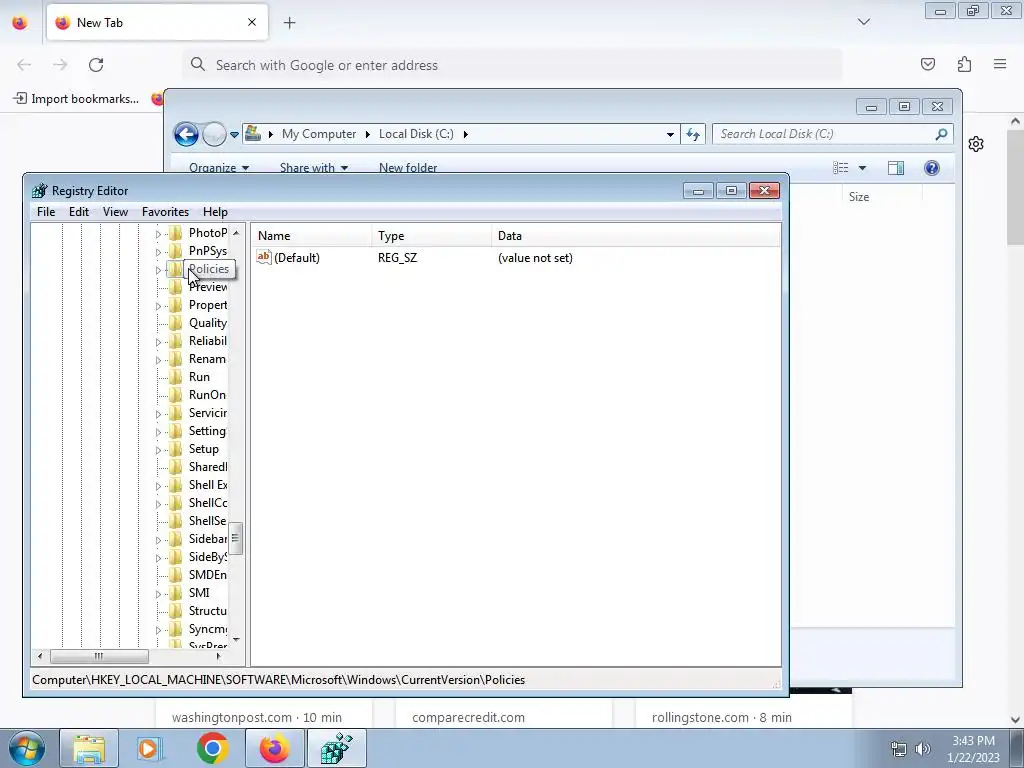
Task: Open the Edit menu in Registry Editor
Action: [78, 212]
